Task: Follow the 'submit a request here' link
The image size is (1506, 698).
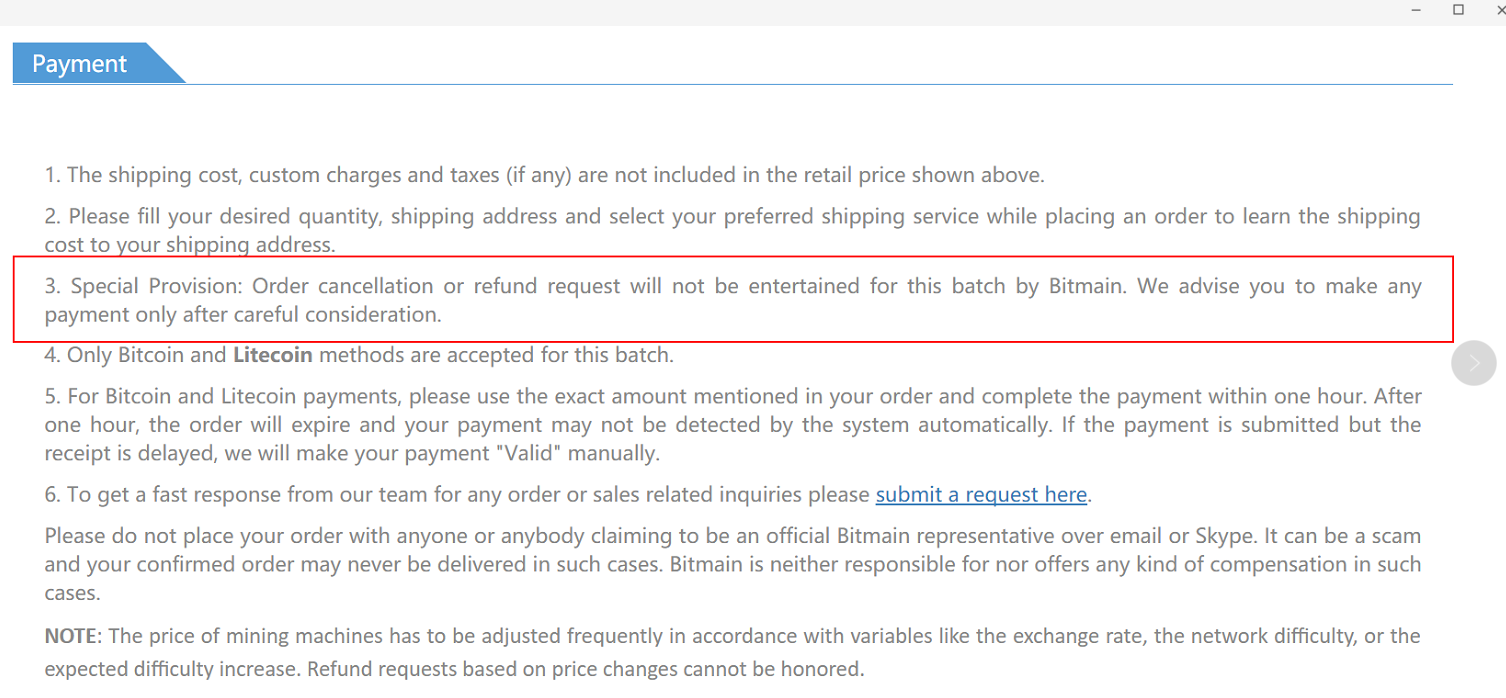Action: [981, 494]
